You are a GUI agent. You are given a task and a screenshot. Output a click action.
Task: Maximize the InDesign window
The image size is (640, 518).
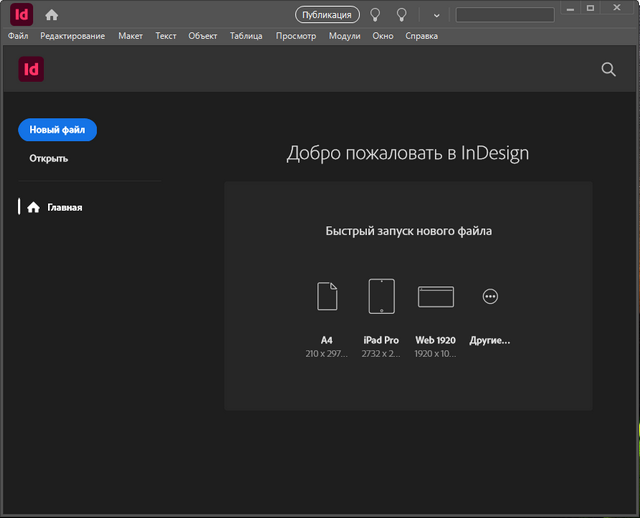590,8
